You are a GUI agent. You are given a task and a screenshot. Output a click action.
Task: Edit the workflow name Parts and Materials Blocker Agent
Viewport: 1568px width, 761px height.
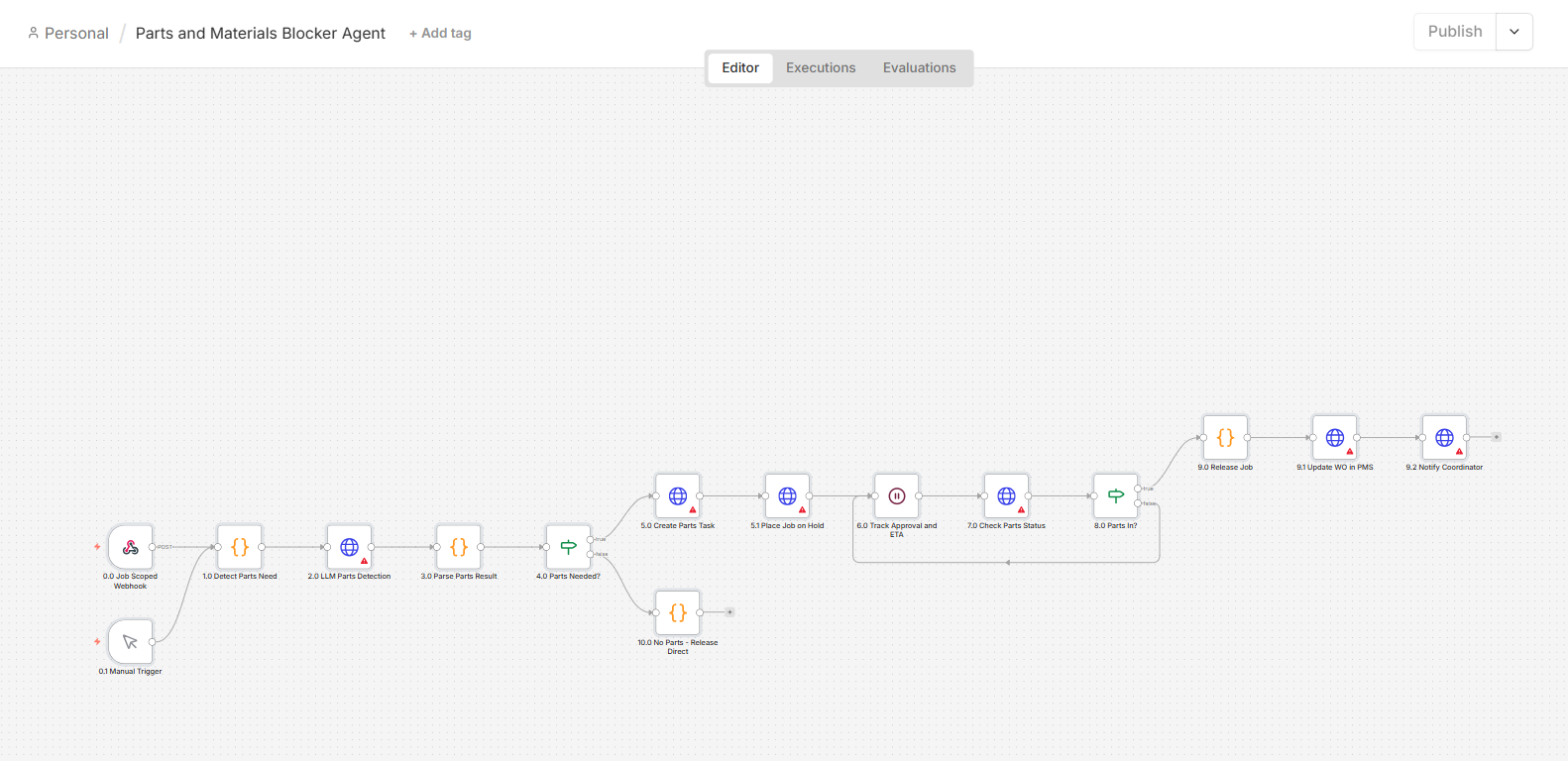click(x=261, y=34)
